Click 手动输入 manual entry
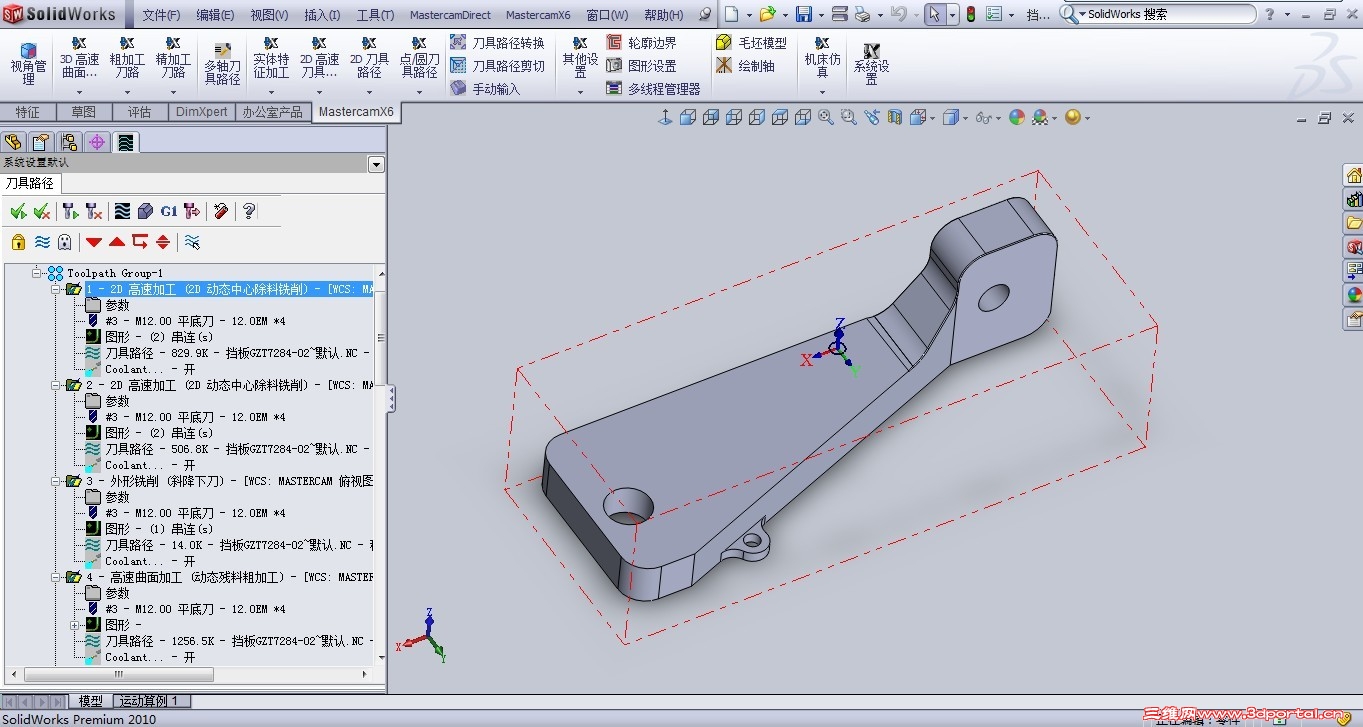The width and height of the screenshot is (1363, 727). [485, 89]
